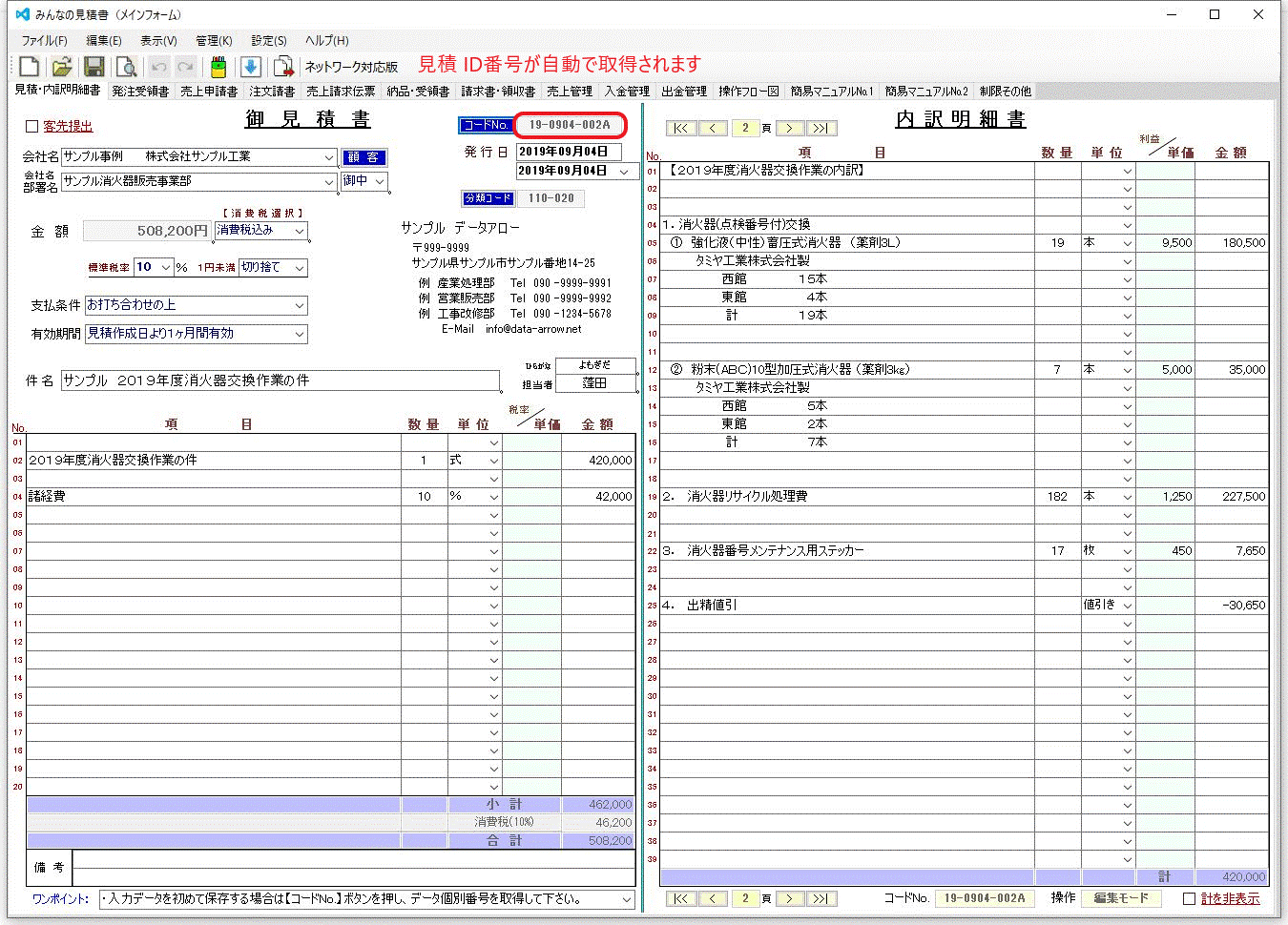Open the 切り捨て rounding dropdown
This screenshot has width=1288, height=925.
click(300, 268)
